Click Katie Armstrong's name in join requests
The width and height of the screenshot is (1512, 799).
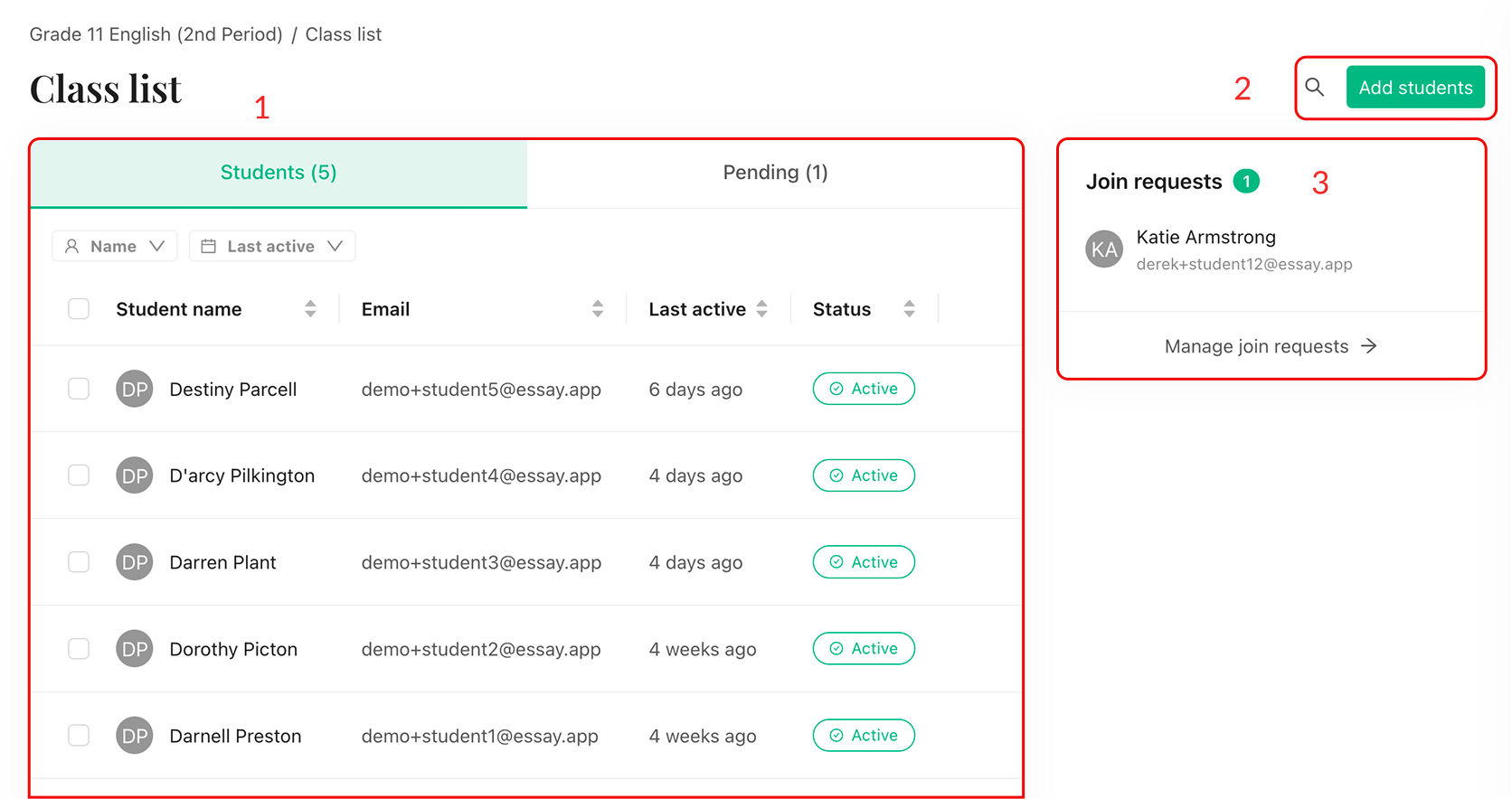pos(1206,237)
